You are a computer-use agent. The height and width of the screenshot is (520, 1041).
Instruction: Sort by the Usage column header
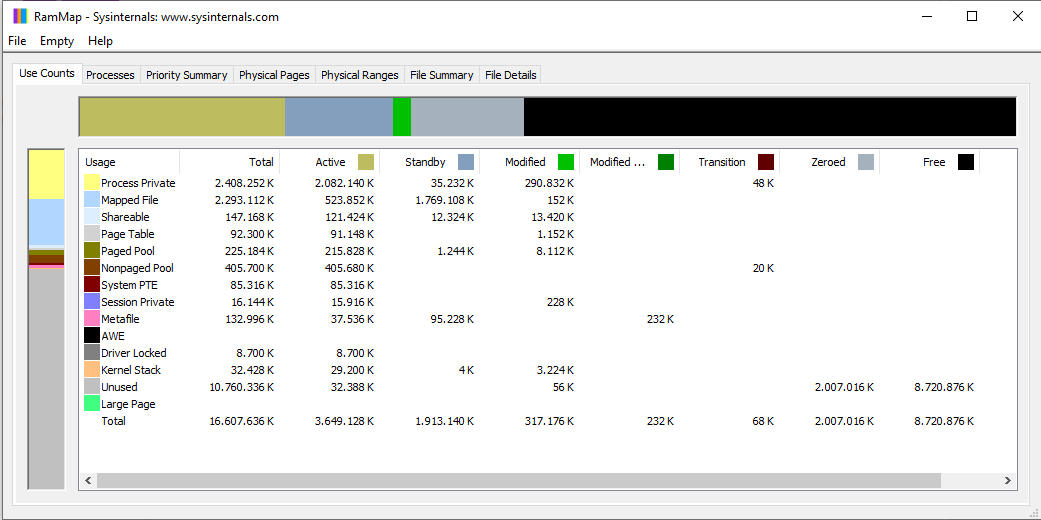coord(129,162)
